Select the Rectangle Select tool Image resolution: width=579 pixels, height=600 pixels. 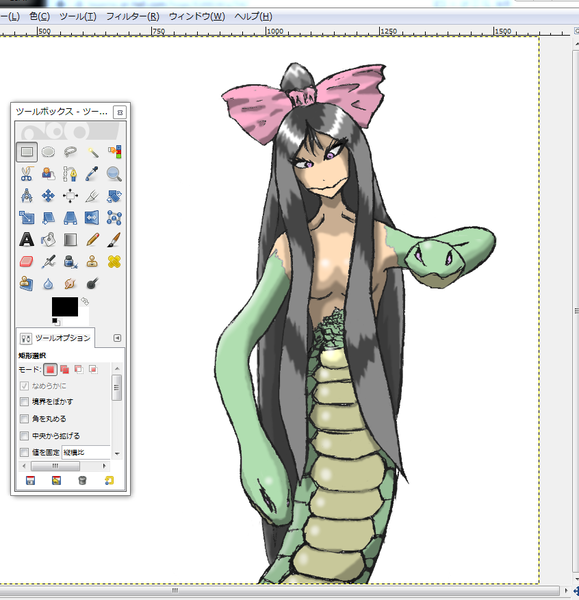click(x=26, y=152)
